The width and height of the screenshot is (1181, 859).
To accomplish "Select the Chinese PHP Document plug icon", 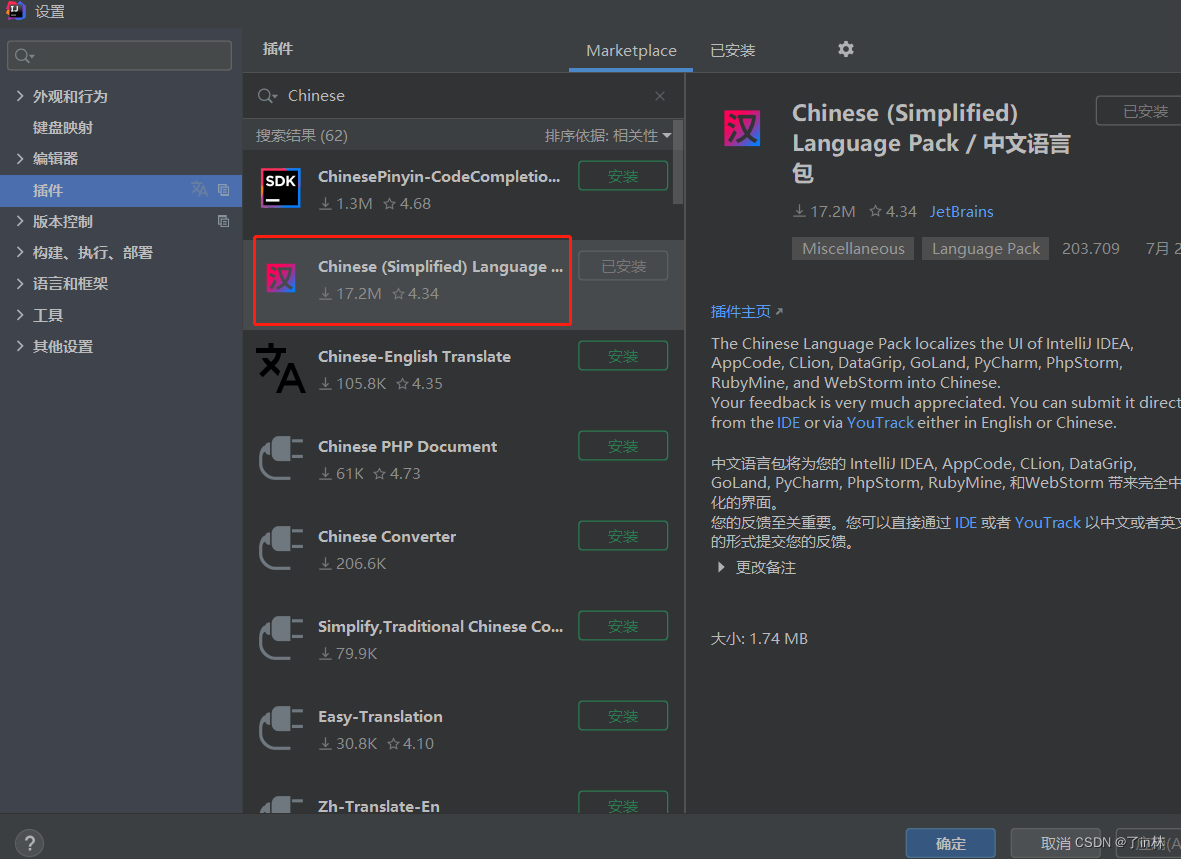I will tap(281, 458).
